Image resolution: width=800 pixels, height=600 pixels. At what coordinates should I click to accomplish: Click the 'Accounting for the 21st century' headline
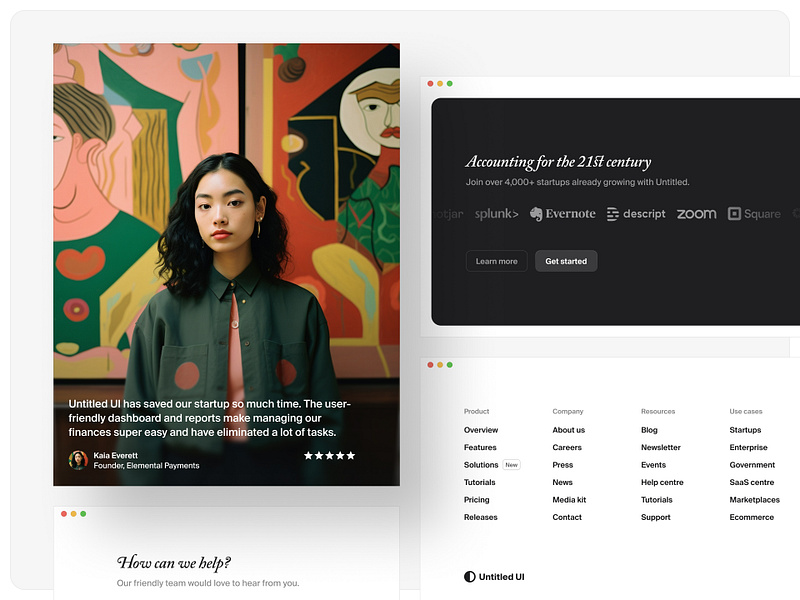pos(558,162)
